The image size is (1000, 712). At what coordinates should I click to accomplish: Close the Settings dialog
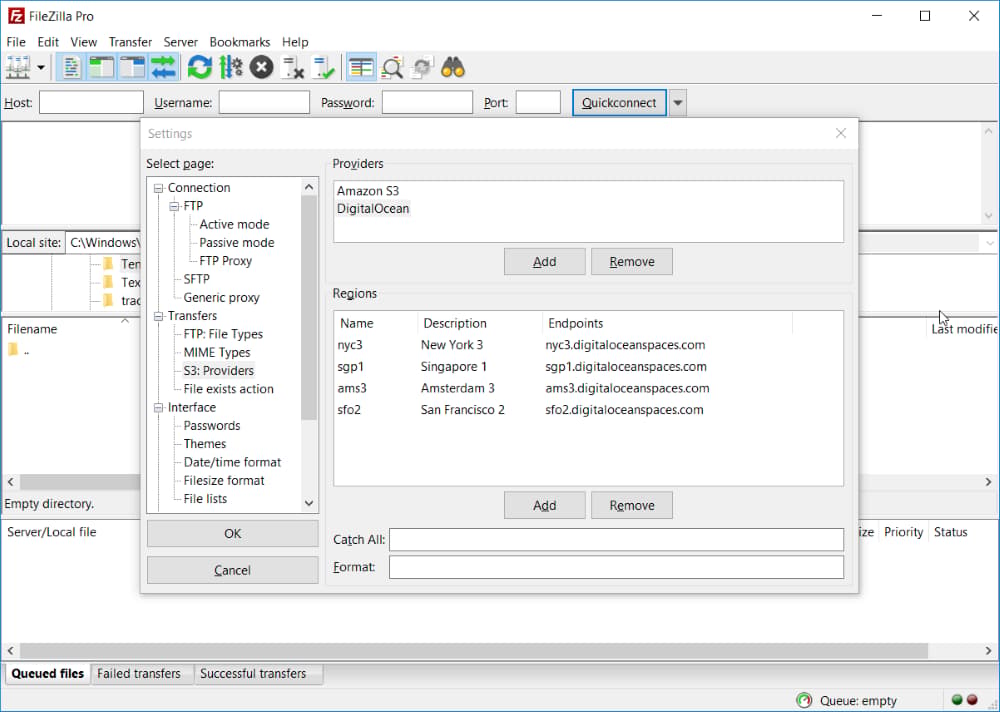841,133
